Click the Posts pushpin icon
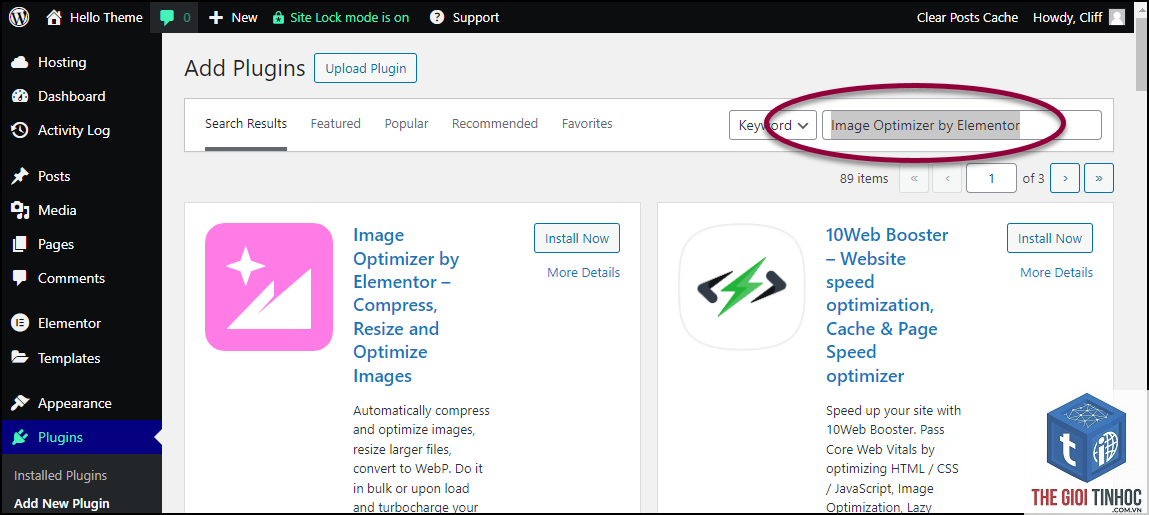Viewport: 1149px width, 515px height. pyautogui.click(x=20, y=176)
